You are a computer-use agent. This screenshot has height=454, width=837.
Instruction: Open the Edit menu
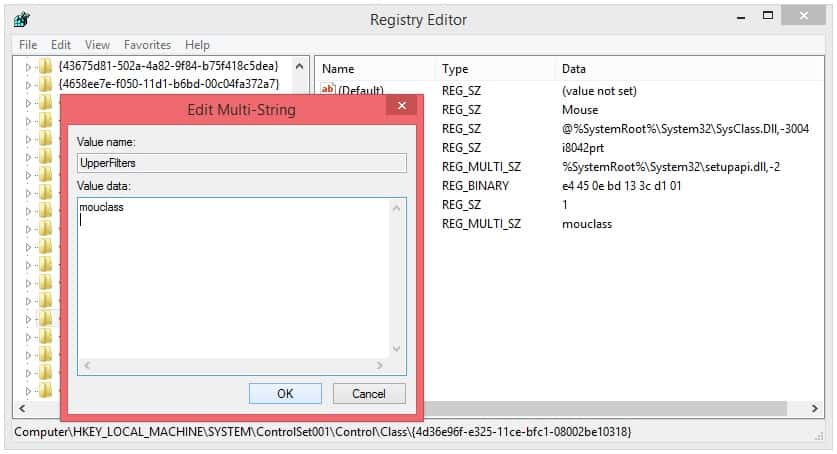(x=61, y=45)
